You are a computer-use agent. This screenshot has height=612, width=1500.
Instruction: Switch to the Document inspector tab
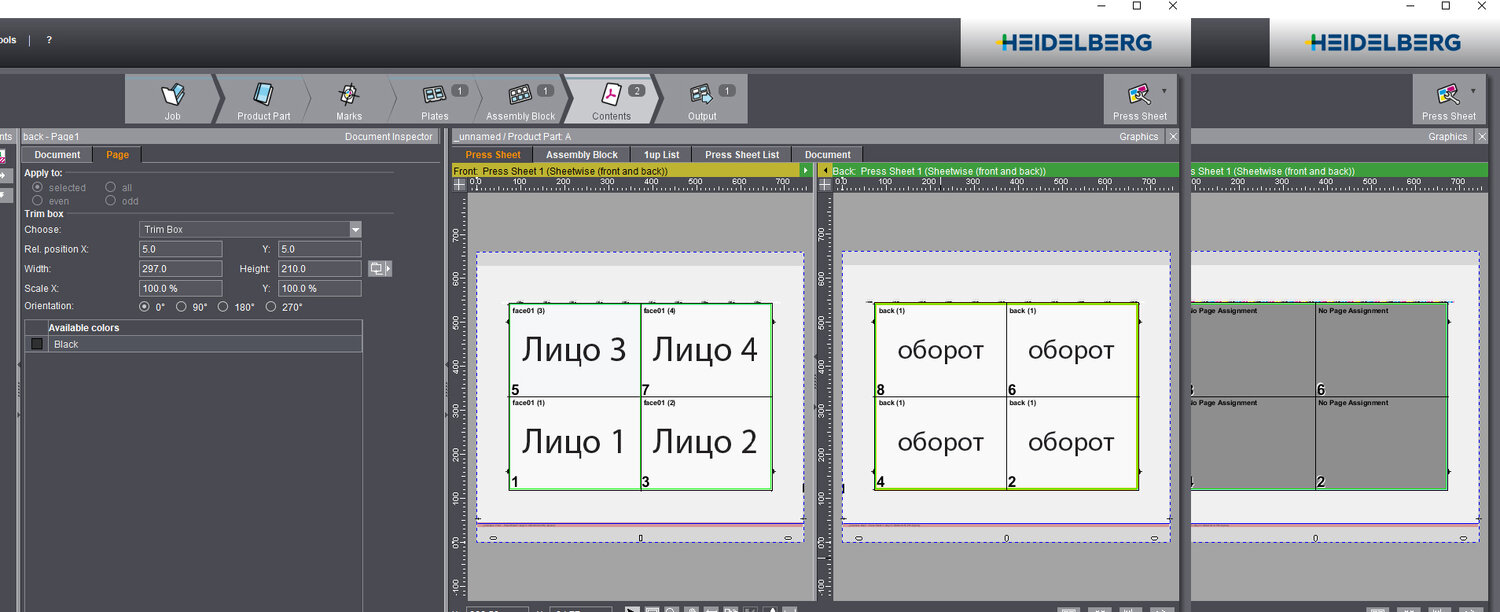pyautogui.click(x=57, y=155)
